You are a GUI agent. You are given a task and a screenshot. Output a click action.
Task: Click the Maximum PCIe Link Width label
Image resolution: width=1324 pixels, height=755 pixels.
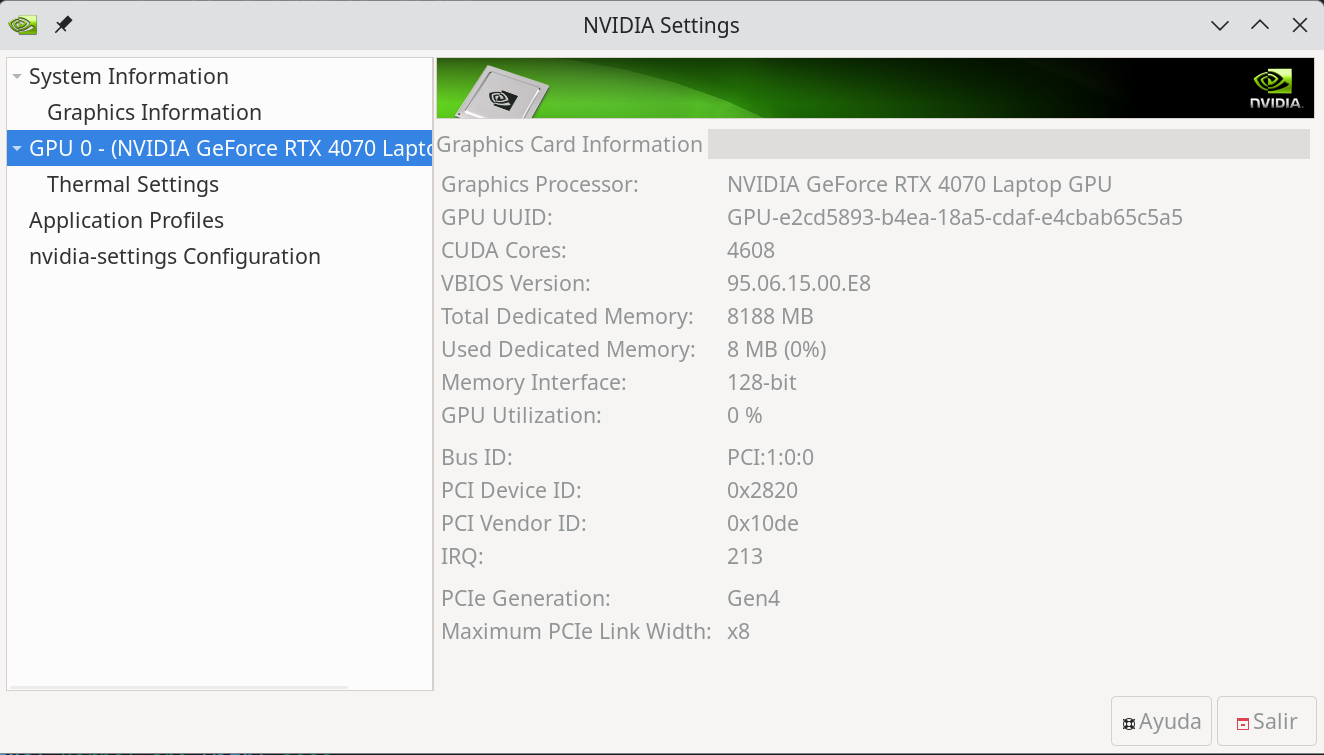[576, 632]
